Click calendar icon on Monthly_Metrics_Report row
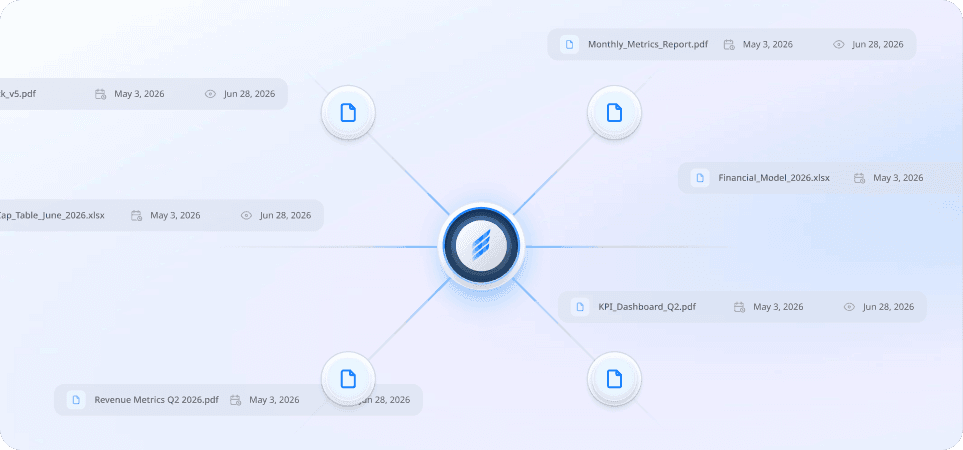Screen dimensions: 963x450 click(729, 44)
